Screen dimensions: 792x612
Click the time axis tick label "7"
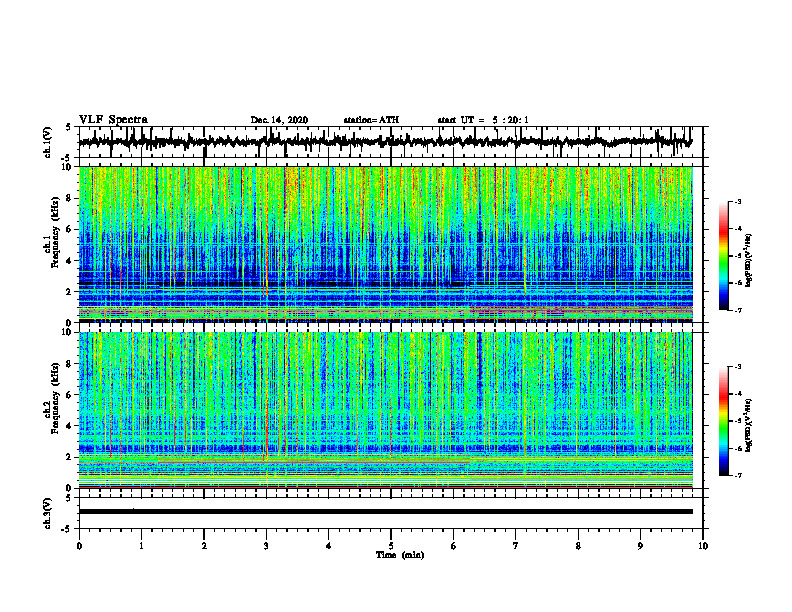tap(516, 546)
